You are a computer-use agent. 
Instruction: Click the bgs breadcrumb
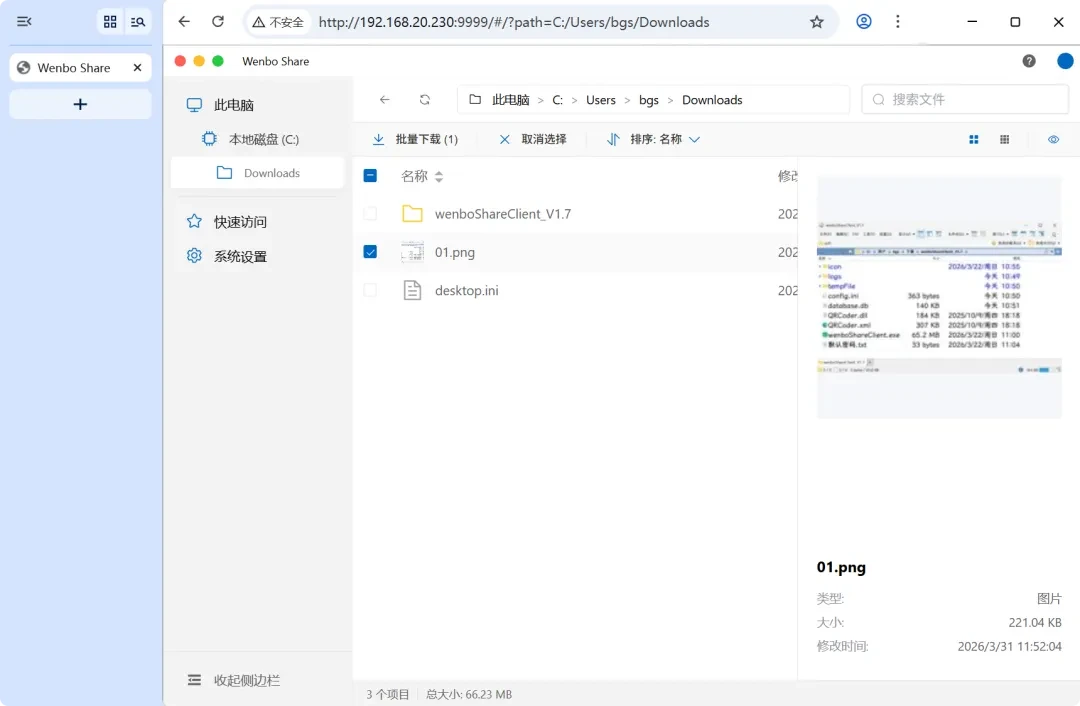[648, 100]
